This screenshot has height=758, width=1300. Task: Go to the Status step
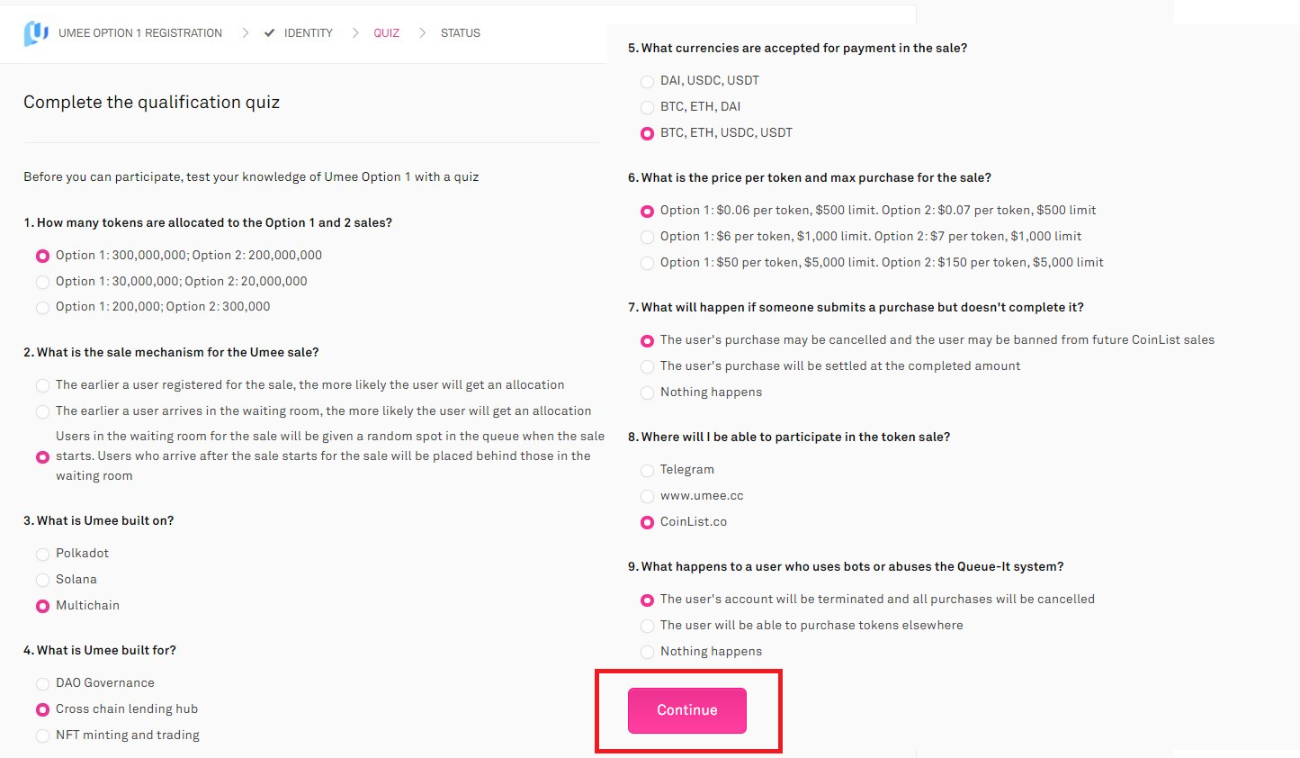coord(460,33)
